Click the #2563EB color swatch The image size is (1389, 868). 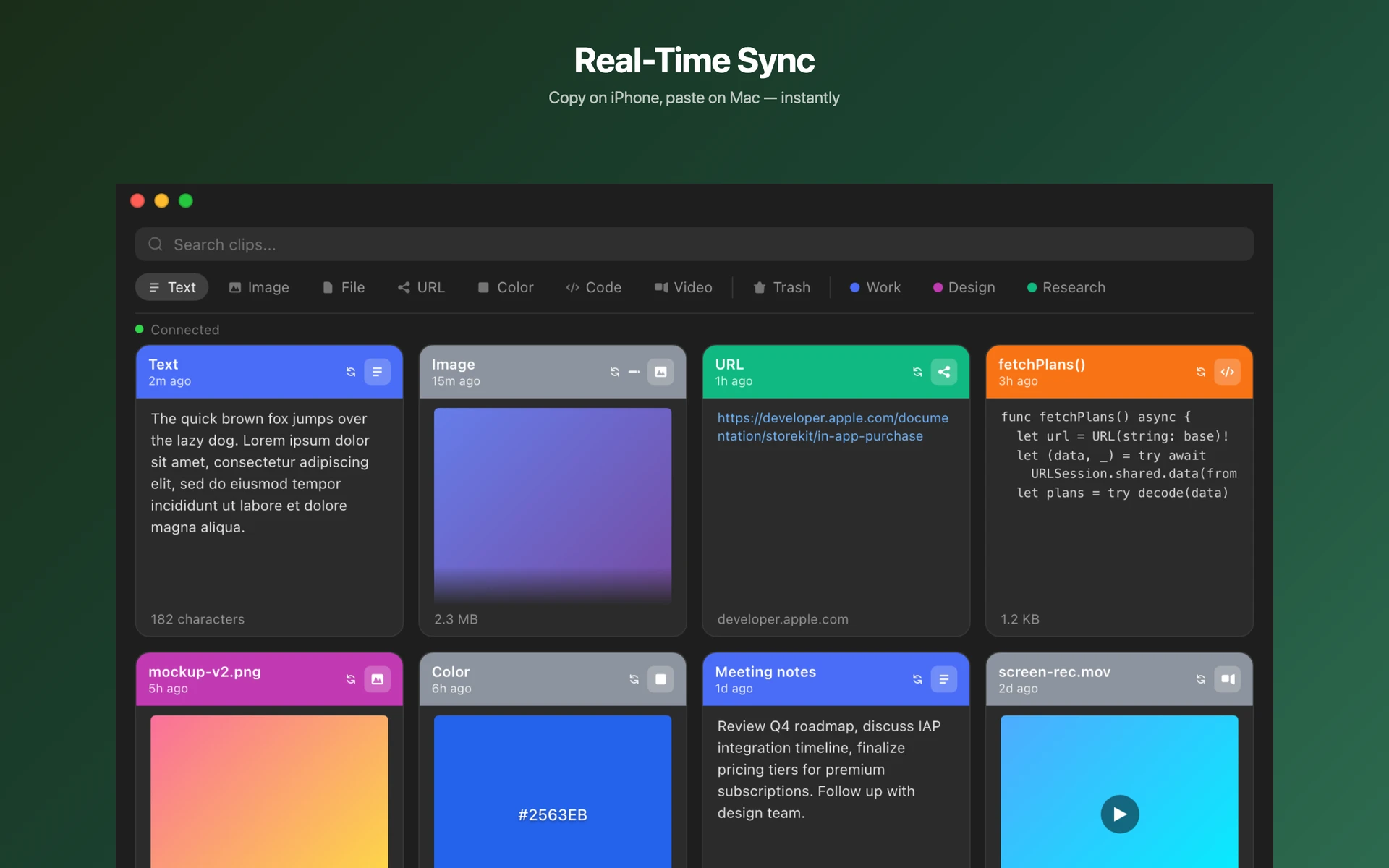553,792
